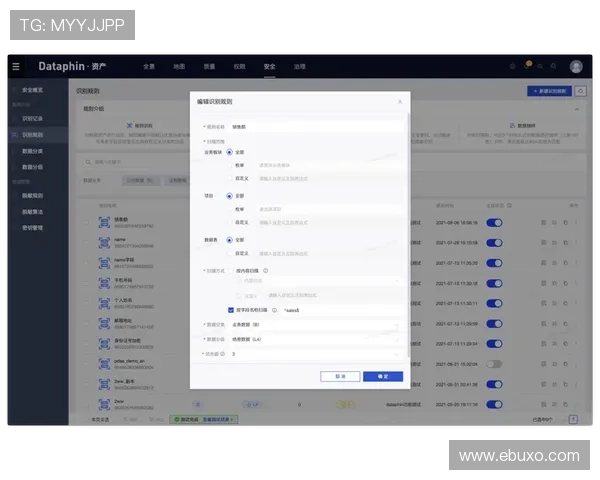
Task: Open the hamburger menu beside Dataphin logo
Action: click(16, 66)
